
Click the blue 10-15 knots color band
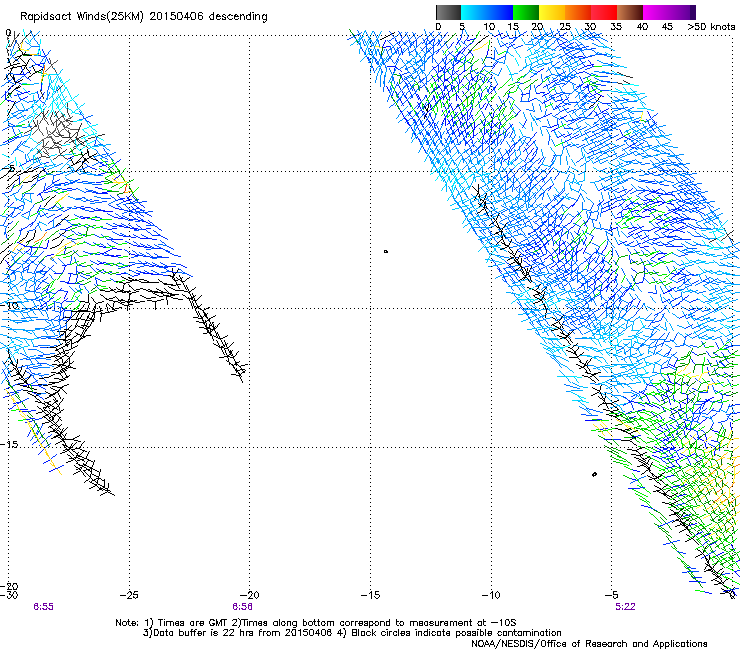(499, 12)
